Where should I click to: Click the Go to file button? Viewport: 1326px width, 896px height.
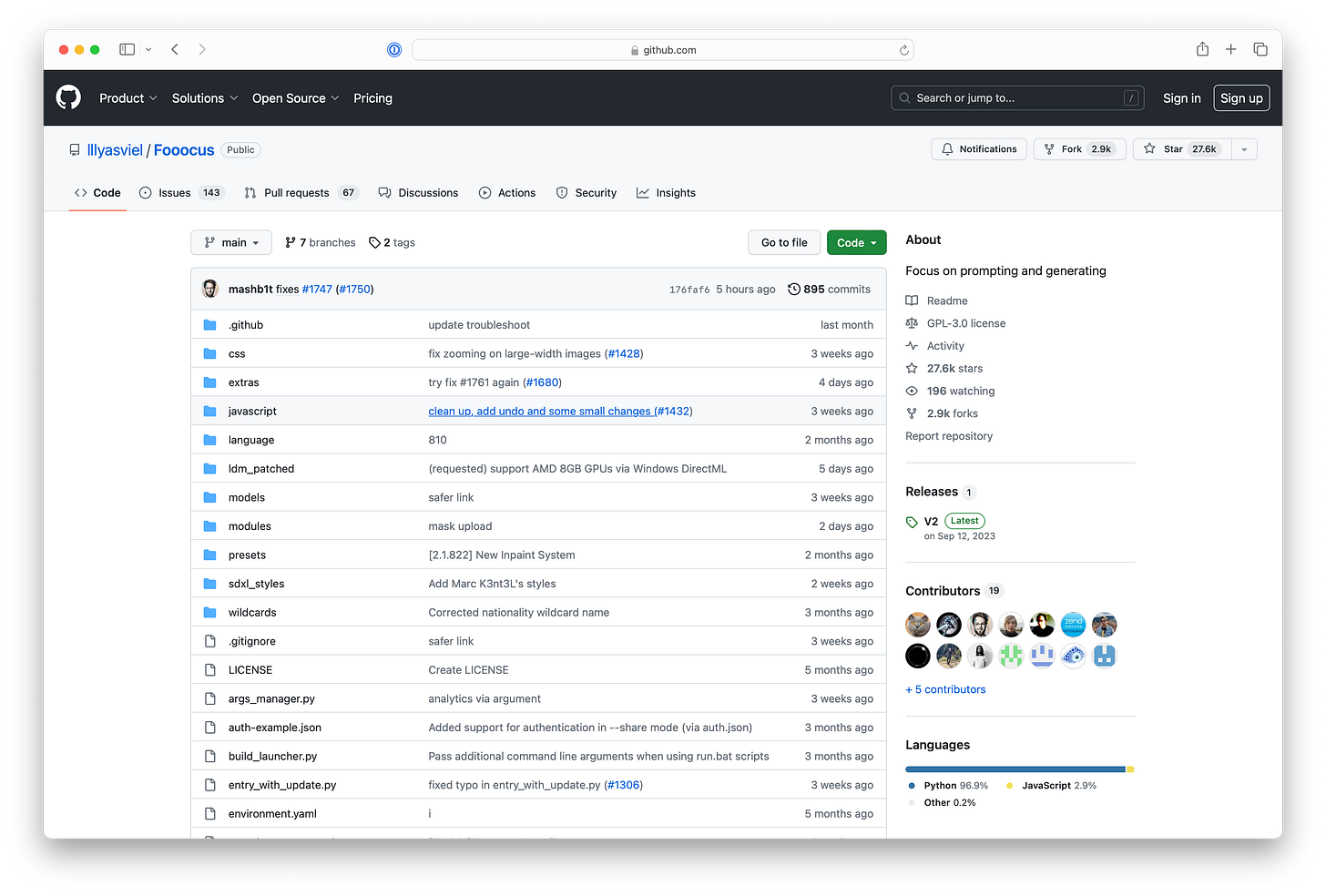click(784, 242)
